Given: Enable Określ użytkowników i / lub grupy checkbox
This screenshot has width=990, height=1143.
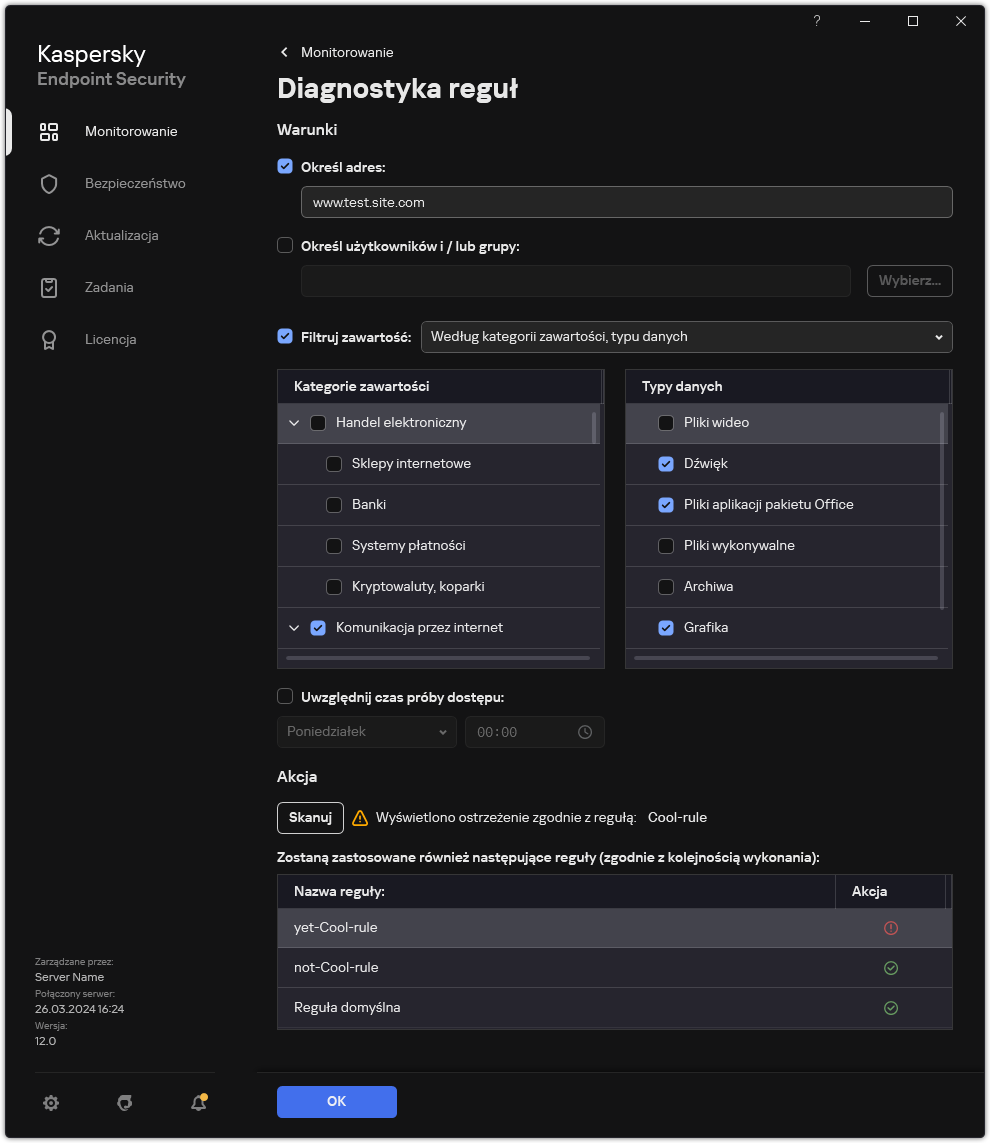Looking at the screenshot, I should click(285, 245).
